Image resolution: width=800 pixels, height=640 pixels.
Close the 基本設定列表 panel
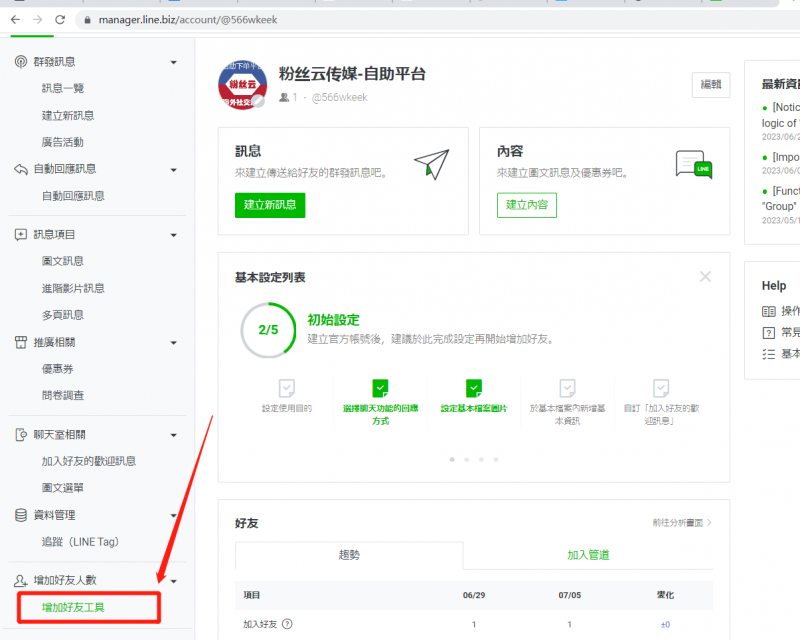pos(705,277)
